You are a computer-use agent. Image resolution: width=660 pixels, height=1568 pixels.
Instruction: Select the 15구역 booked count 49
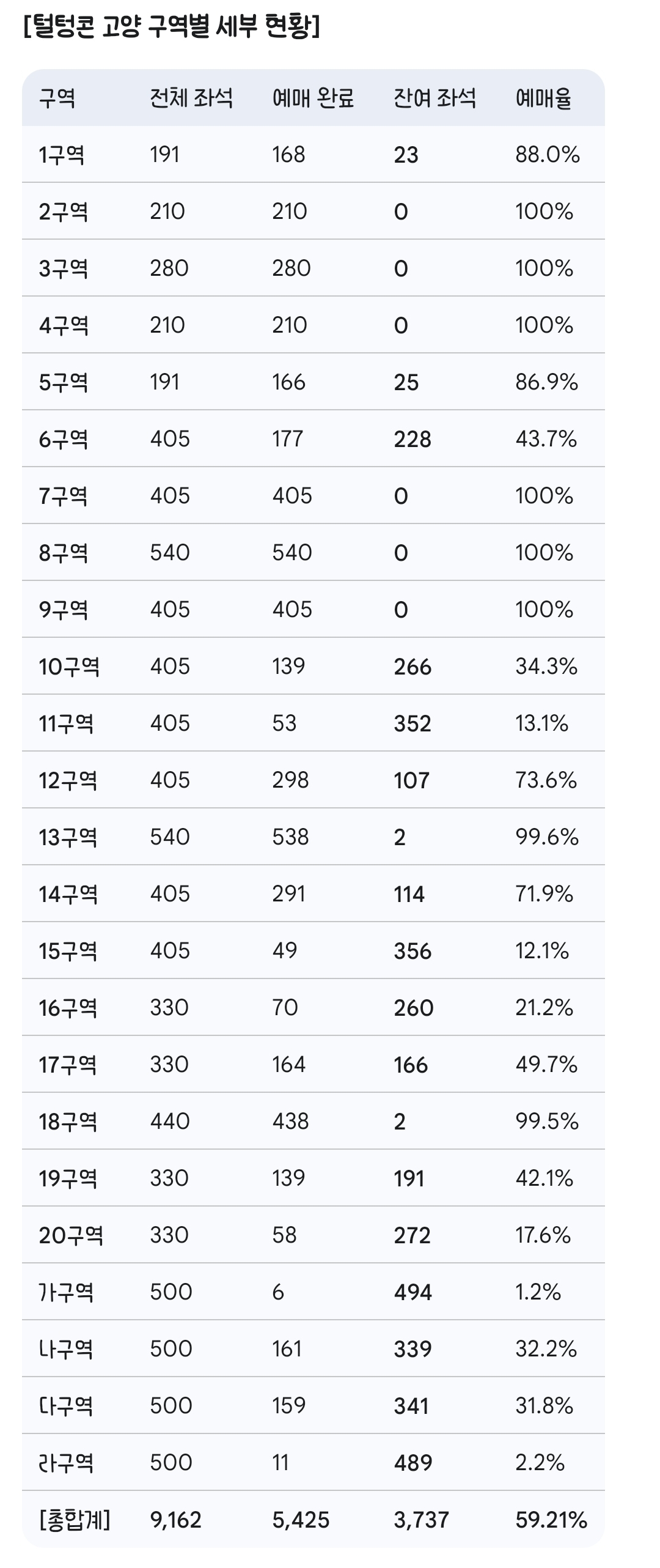tap(285, 950)
